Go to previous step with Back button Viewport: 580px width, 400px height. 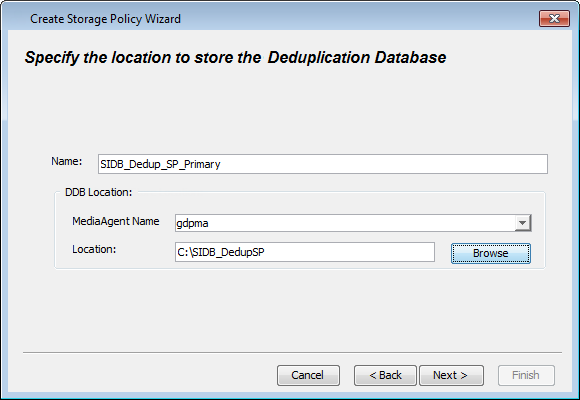tap(385, 375)
